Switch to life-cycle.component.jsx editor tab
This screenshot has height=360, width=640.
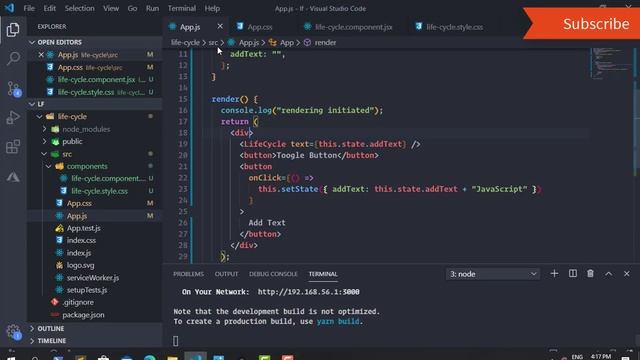[353, 27]
